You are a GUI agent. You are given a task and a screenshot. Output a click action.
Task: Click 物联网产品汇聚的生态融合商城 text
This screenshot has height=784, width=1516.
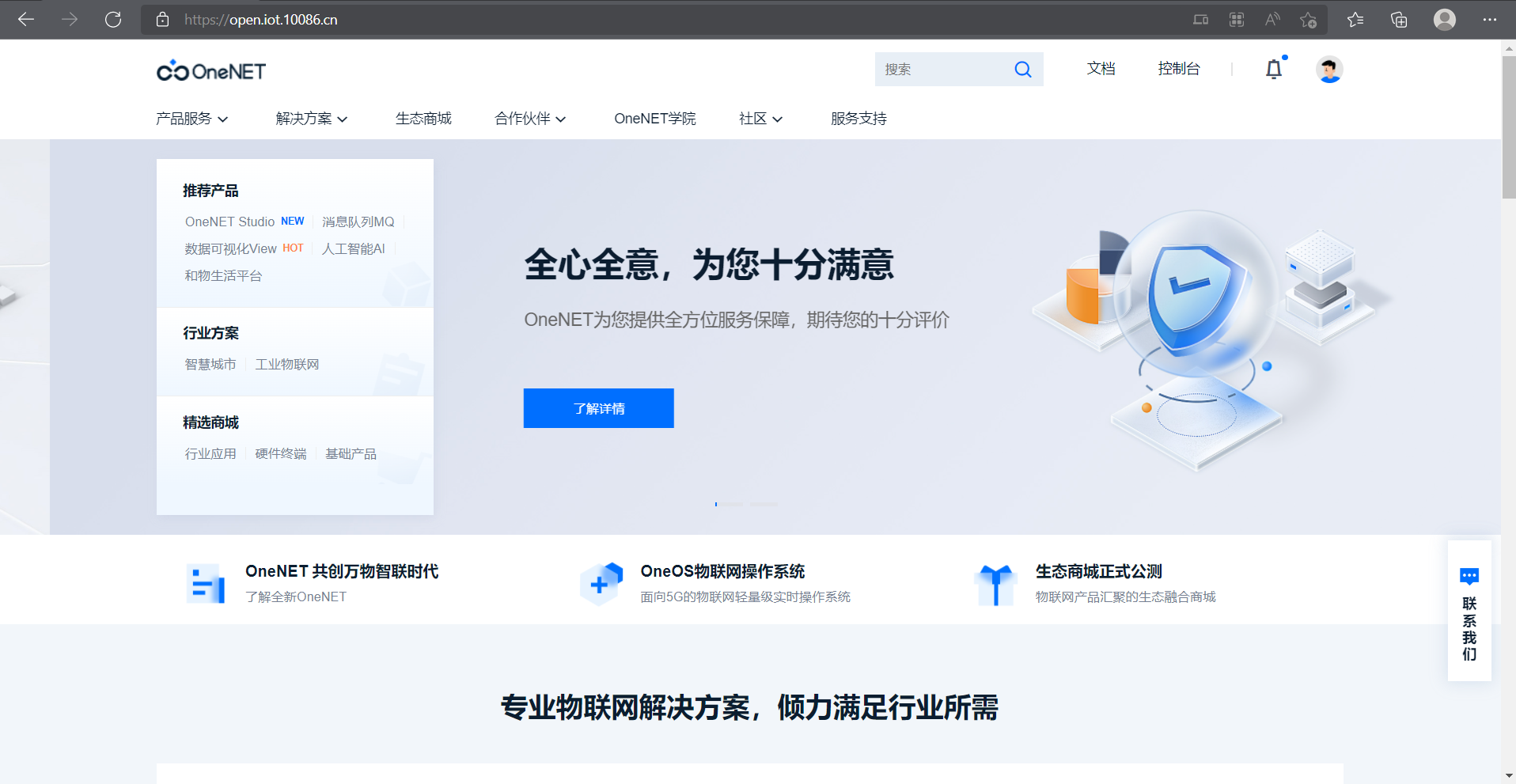[1125, 597]
